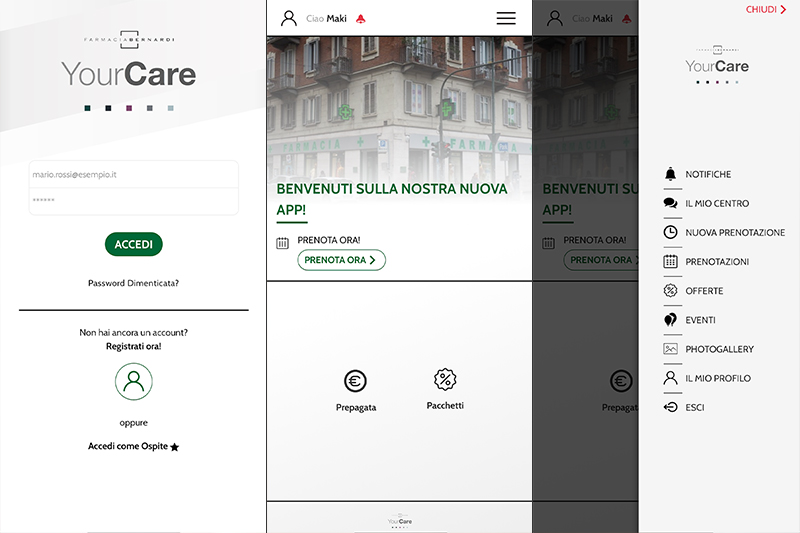Image resolution: width=800 pixels, height=533 pixels.
Task: Open IL MIO CENTRO menu item
Action: 717,204
